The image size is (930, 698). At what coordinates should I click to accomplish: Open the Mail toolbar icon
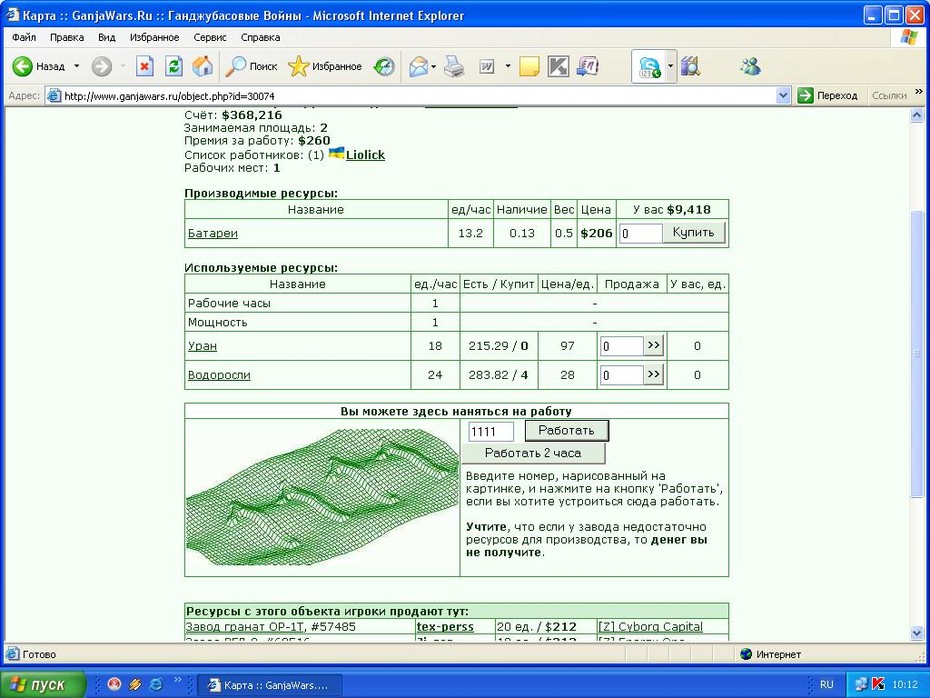[x=419, y=66]
